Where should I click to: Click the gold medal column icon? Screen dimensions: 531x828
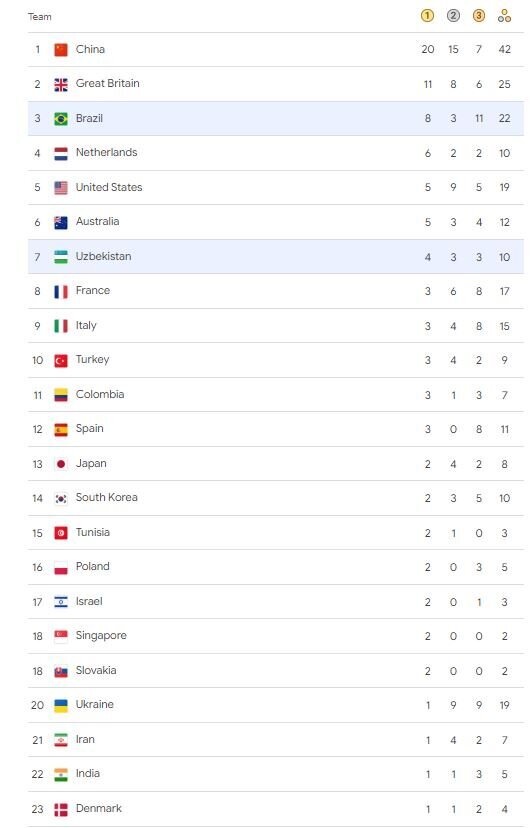point(427,16)
